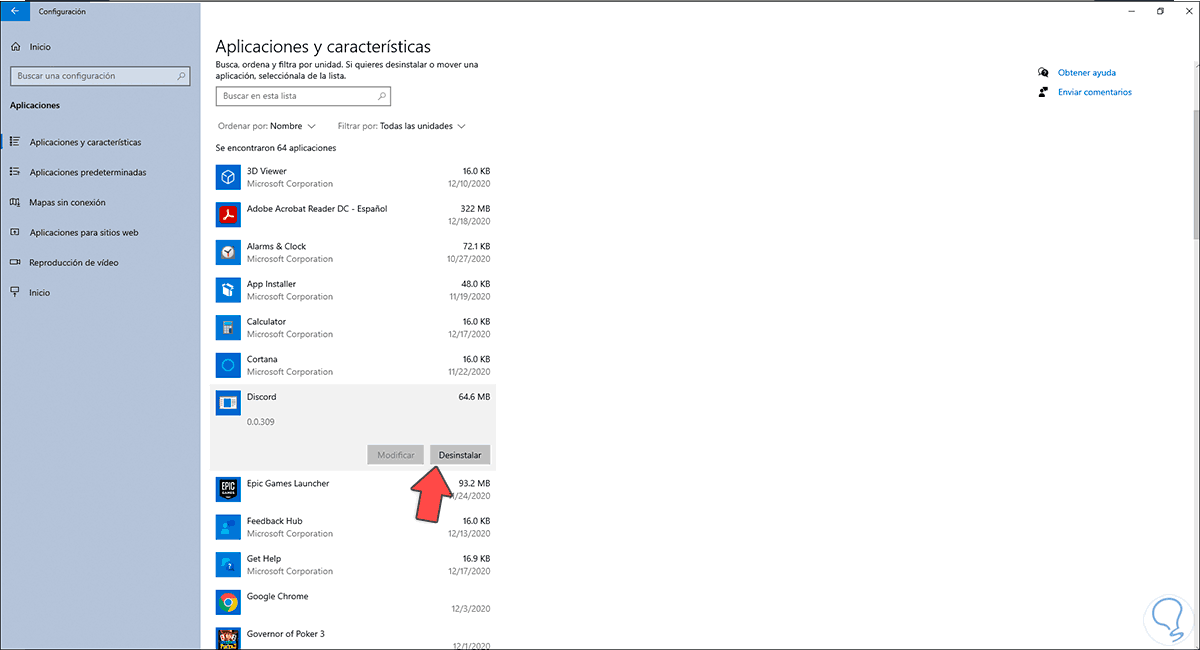Open the Ordenar por Nombre dropdown
This screenshot has width=1200, height=650.
click(267, 126)
